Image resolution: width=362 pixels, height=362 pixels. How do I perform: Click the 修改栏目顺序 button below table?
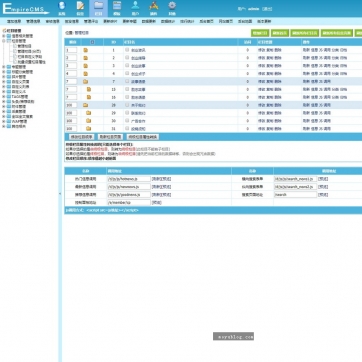(82, 137)
